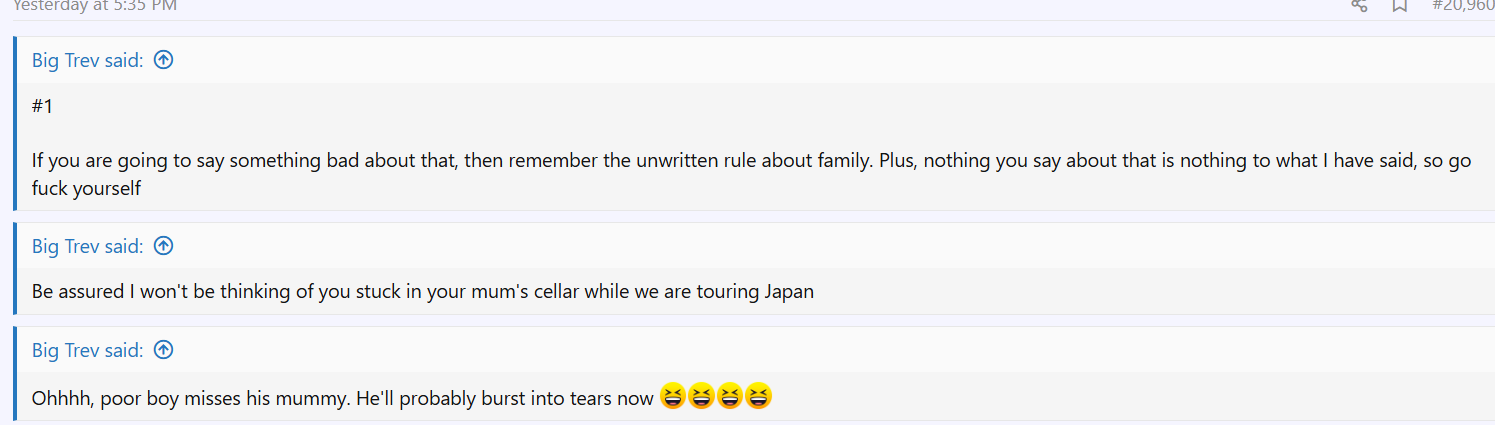Screen dimensions: 1495x425
Task: Jump to source of the '#1' quote via arrow
Action: [164, 60]
